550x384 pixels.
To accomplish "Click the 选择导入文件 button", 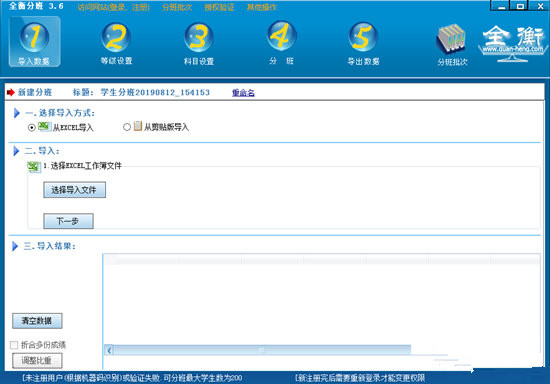I will coord(74,190).
